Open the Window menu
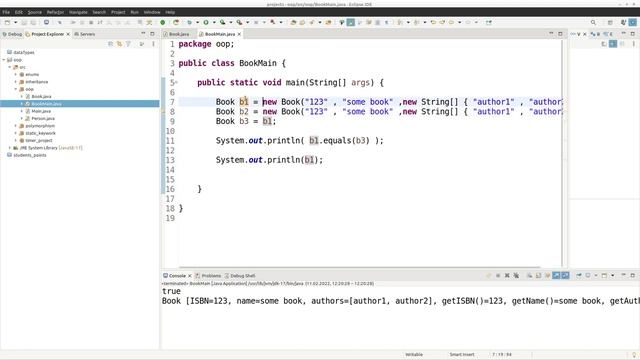Screen dimensions: 640x360 152,12
